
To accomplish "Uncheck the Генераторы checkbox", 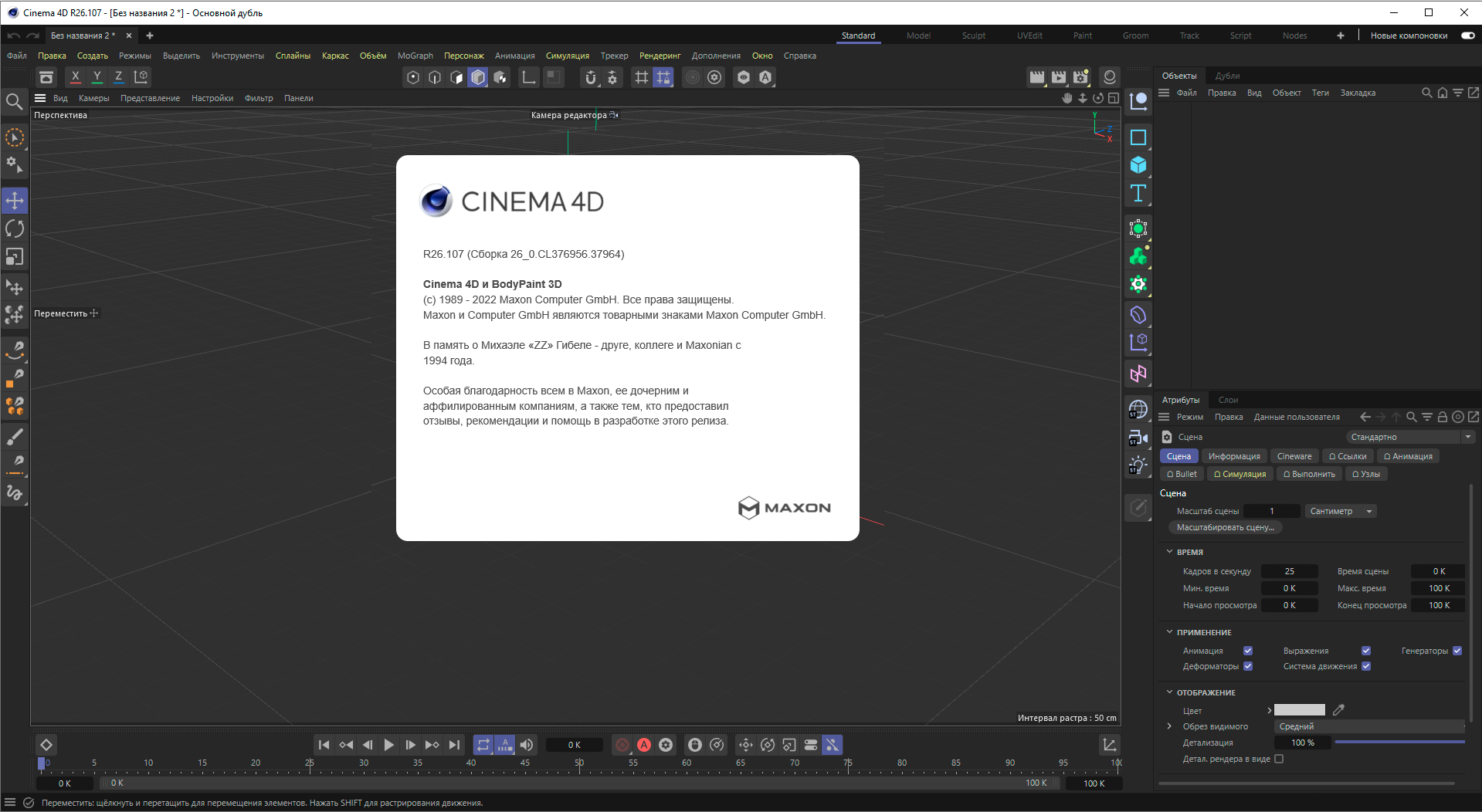I will pos(1457,651).
